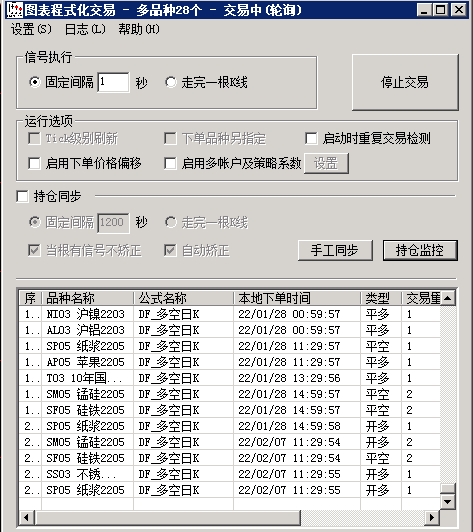Sort by the 交易量 column header
The width and height of the screenshot is (473, 532).
(421, 298)
